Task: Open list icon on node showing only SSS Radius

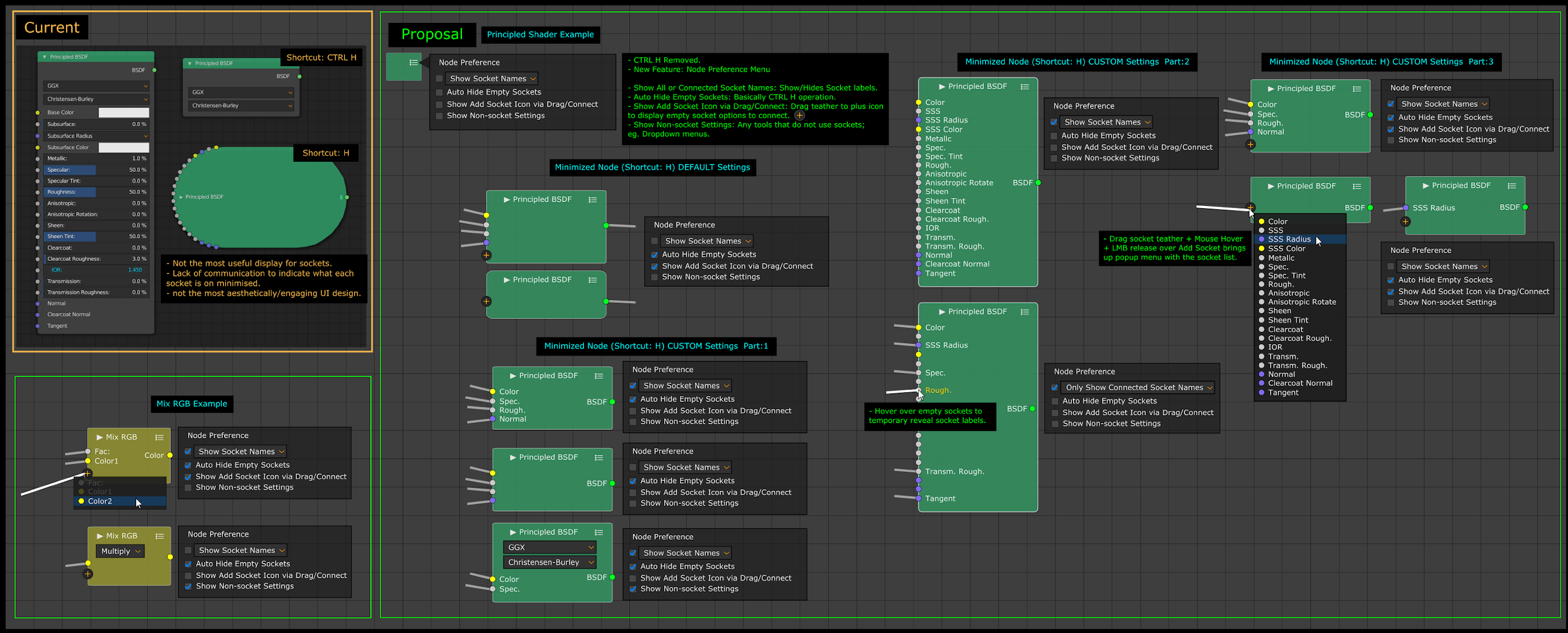Action: click(x=1511, y=186)
